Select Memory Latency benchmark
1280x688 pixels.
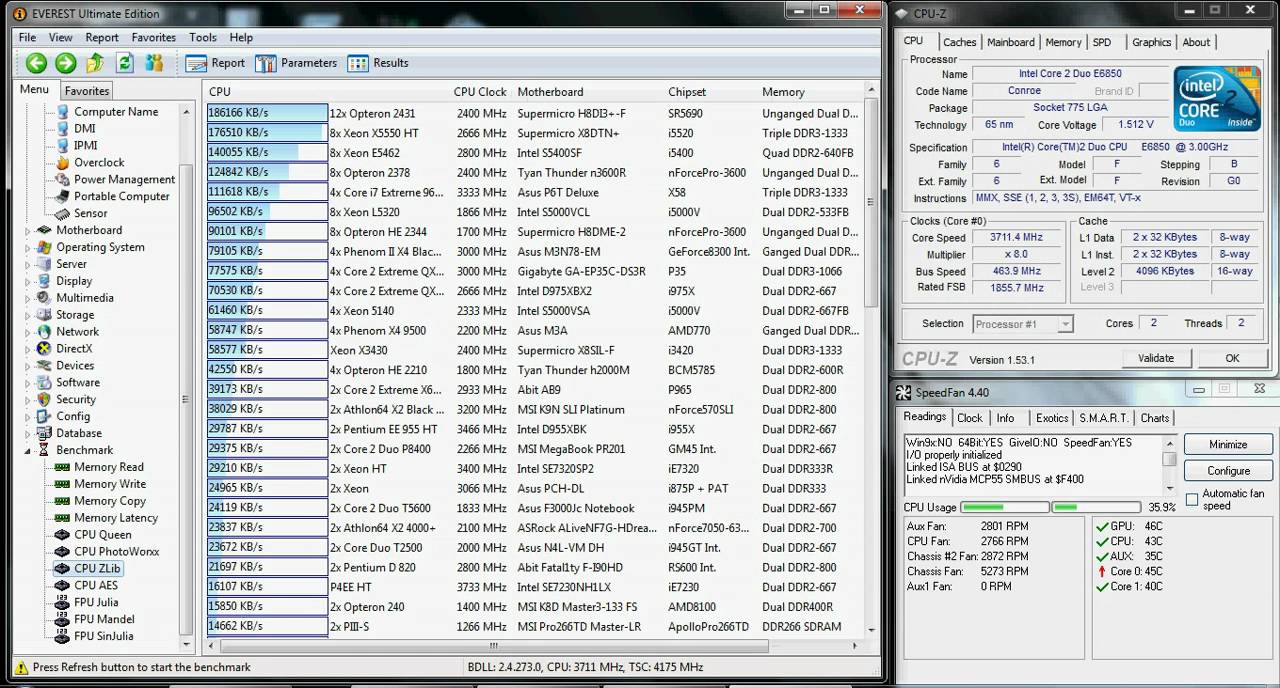click(116, 518)
